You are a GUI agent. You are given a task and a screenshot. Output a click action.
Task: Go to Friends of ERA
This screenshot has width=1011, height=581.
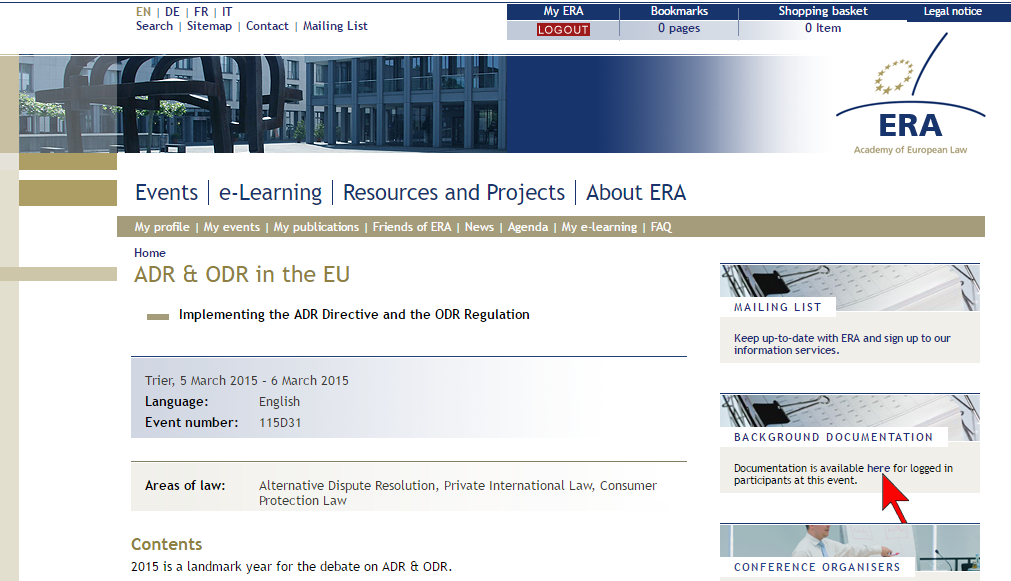(x=412, y=227)
